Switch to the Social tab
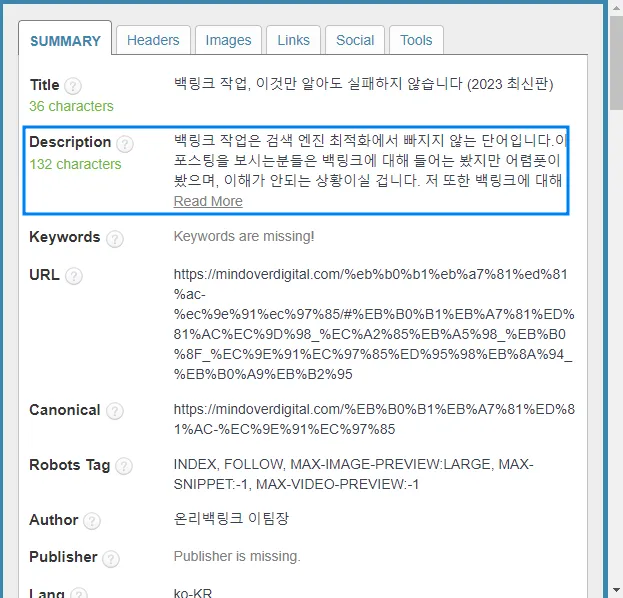This screenshot has width=623, height=598. pos(355,40)
